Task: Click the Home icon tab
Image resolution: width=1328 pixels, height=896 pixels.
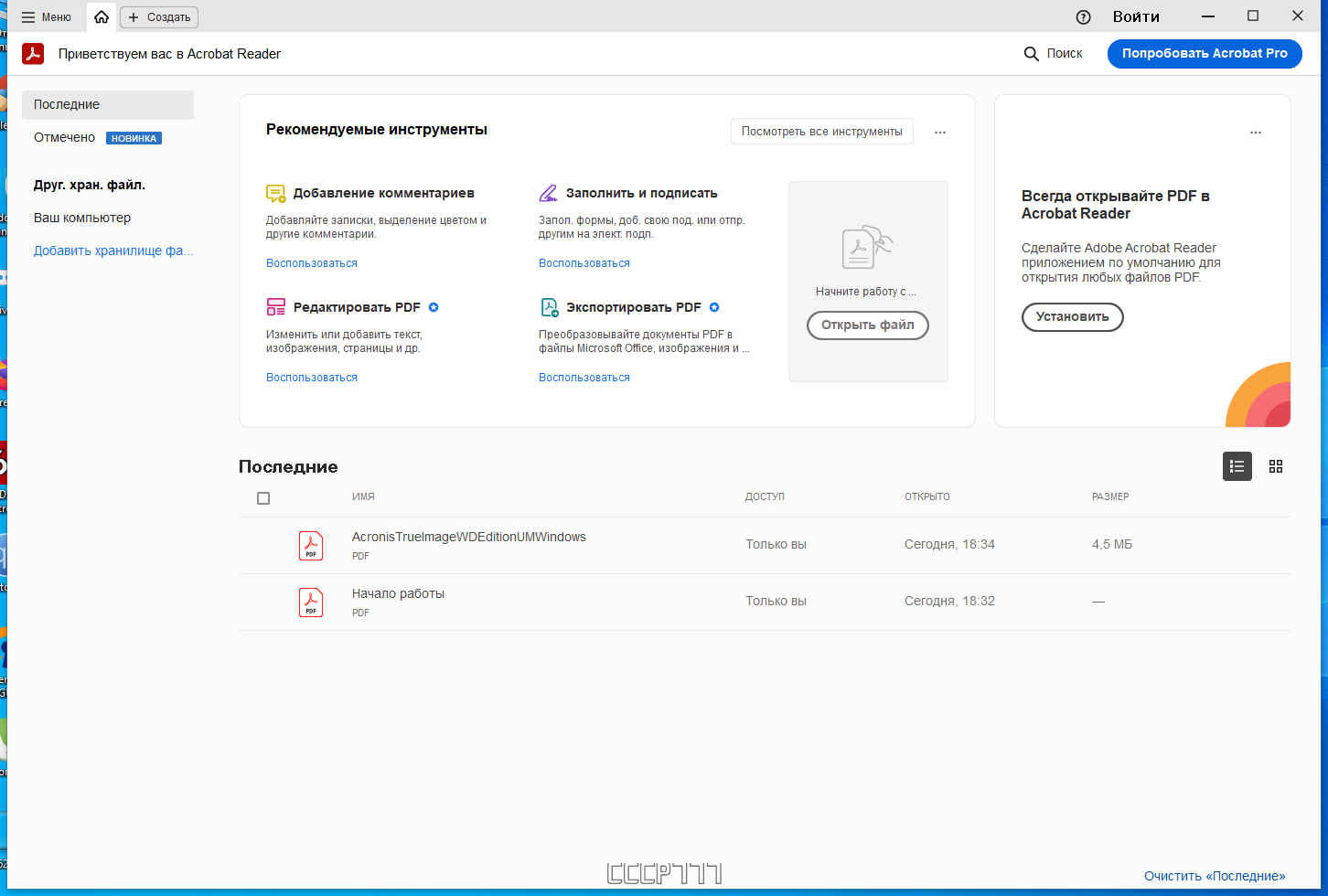Action: (x=102, y=17)
